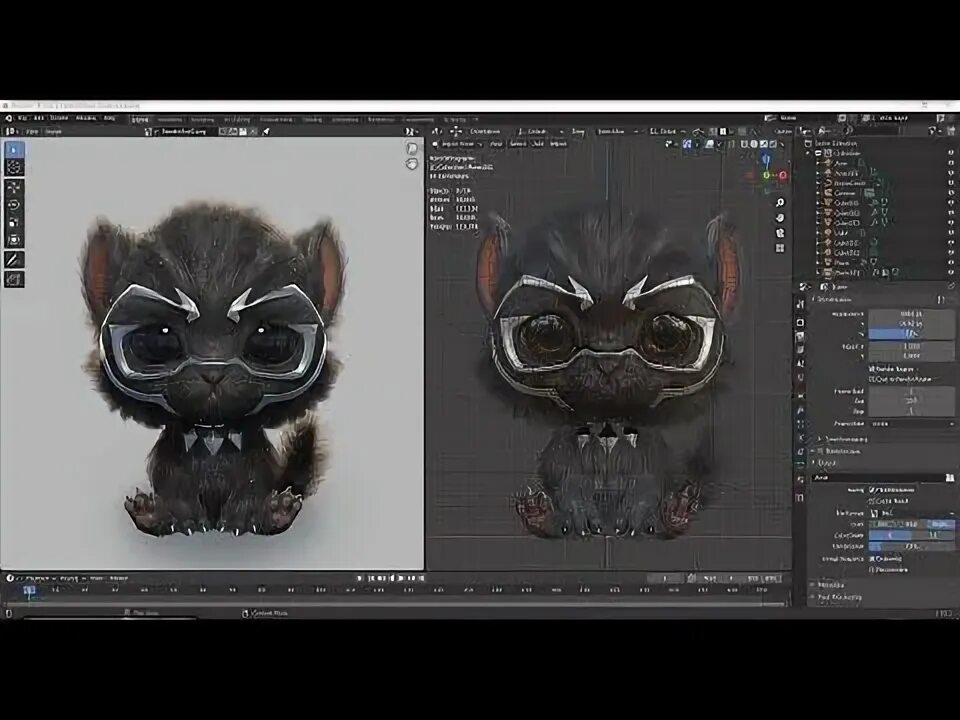Jump to end with rightmost playback button

(x=421, y=578)
